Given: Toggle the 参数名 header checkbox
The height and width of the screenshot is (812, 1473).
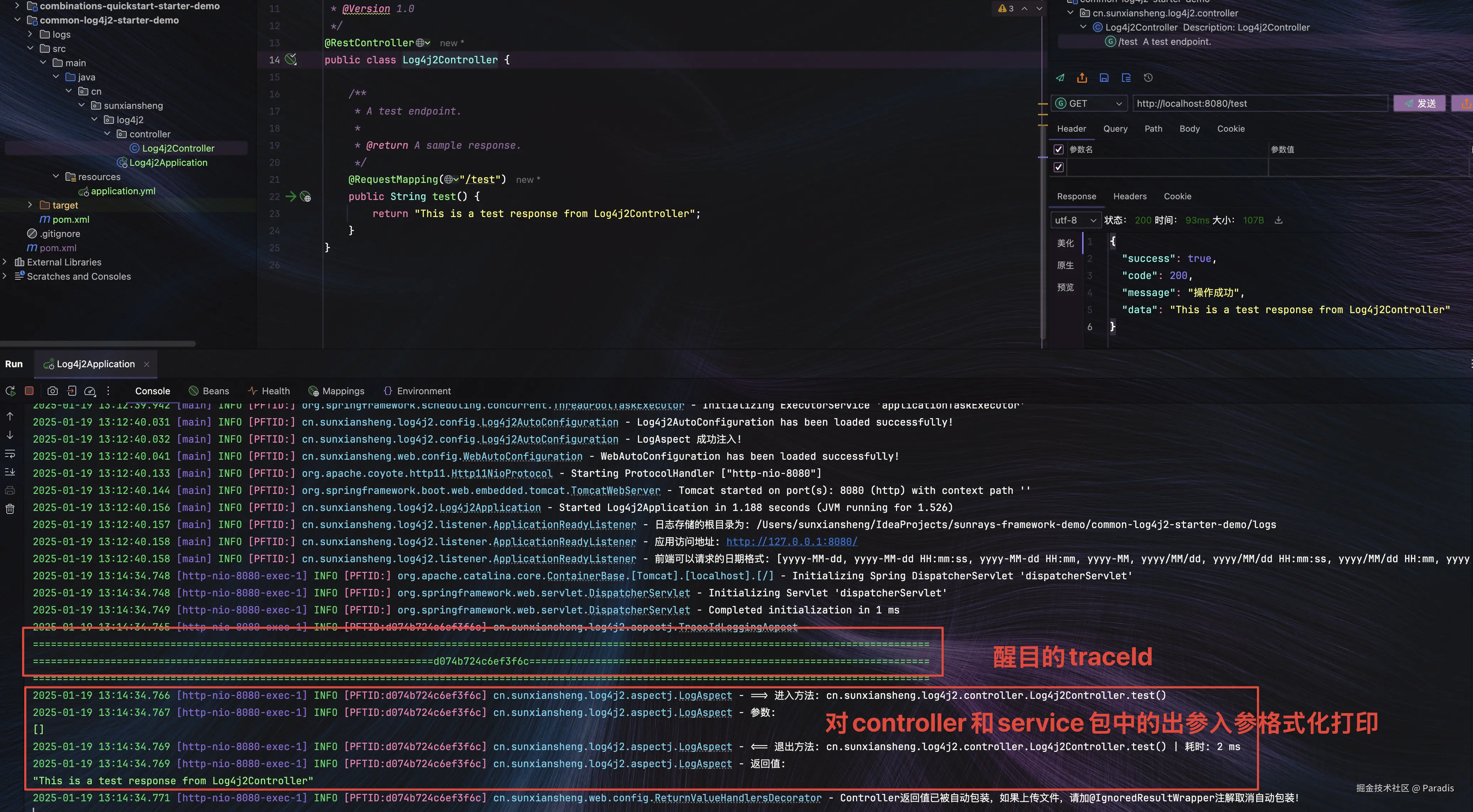Looking at the screenshot, I should point(1058,149).
